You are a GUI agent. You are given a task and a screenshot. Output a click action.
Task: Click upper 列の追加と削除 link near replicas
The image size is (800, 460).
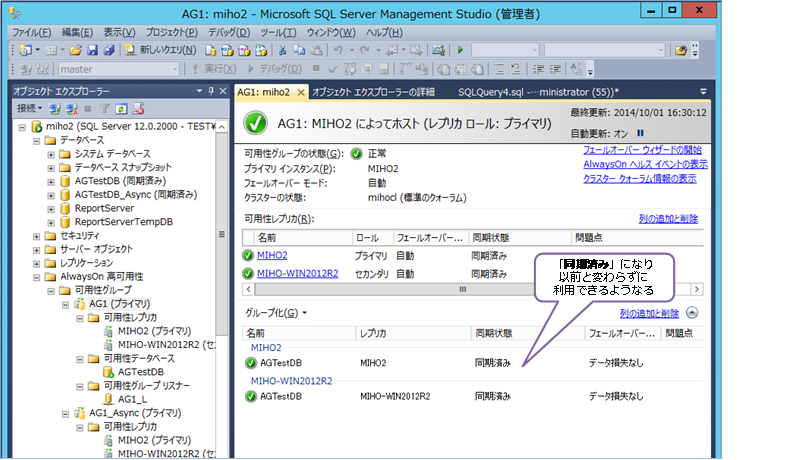click(668, 219)
